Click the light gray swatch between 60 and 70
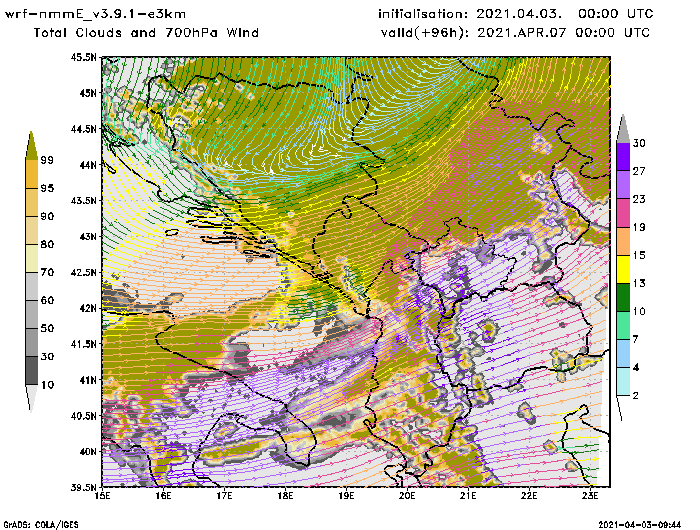 pyautogui.click(x=32, y=286)
